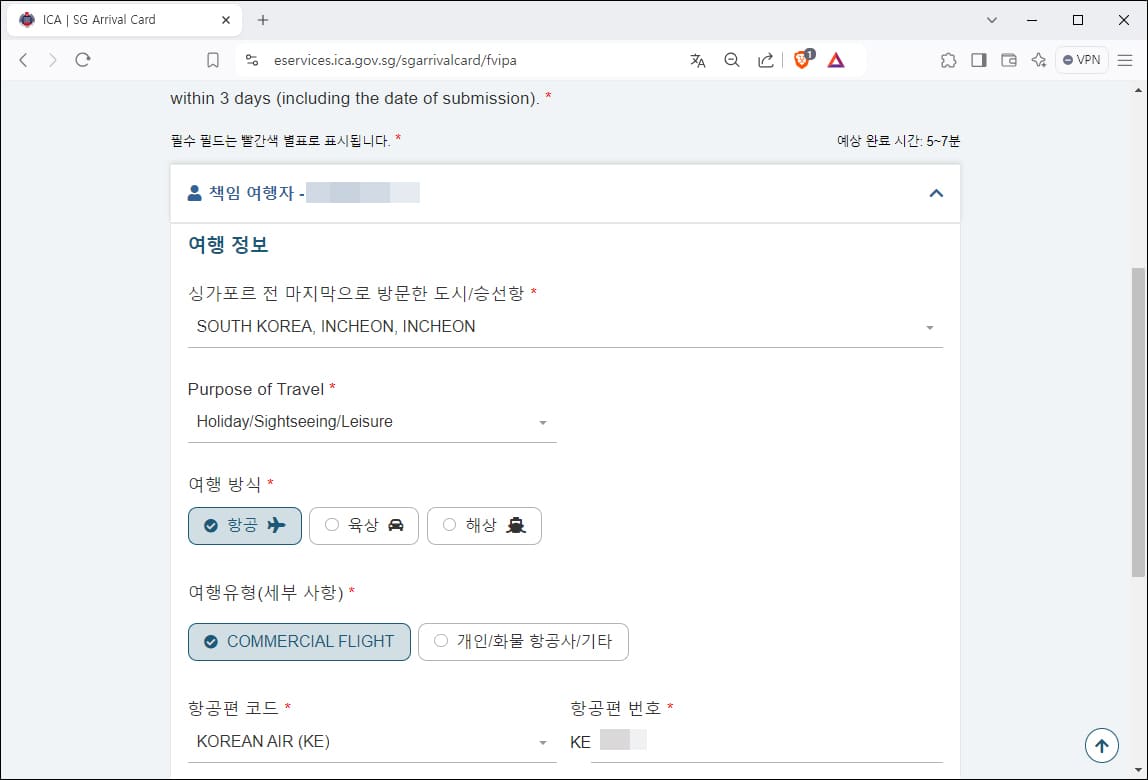
Task: Click the page vertical scrollbar
Action: [1138, 421]
